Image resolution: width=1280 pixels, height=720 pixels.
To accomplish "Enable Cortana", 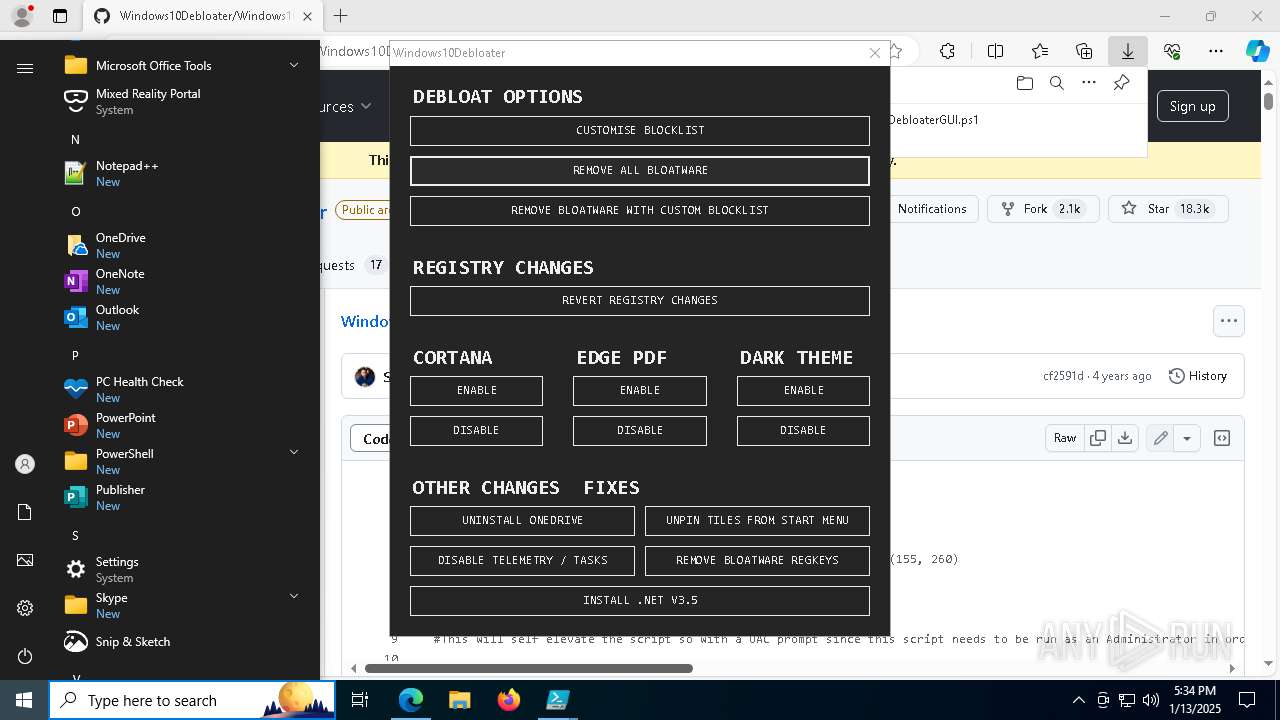I will click(x=476, y=391).
